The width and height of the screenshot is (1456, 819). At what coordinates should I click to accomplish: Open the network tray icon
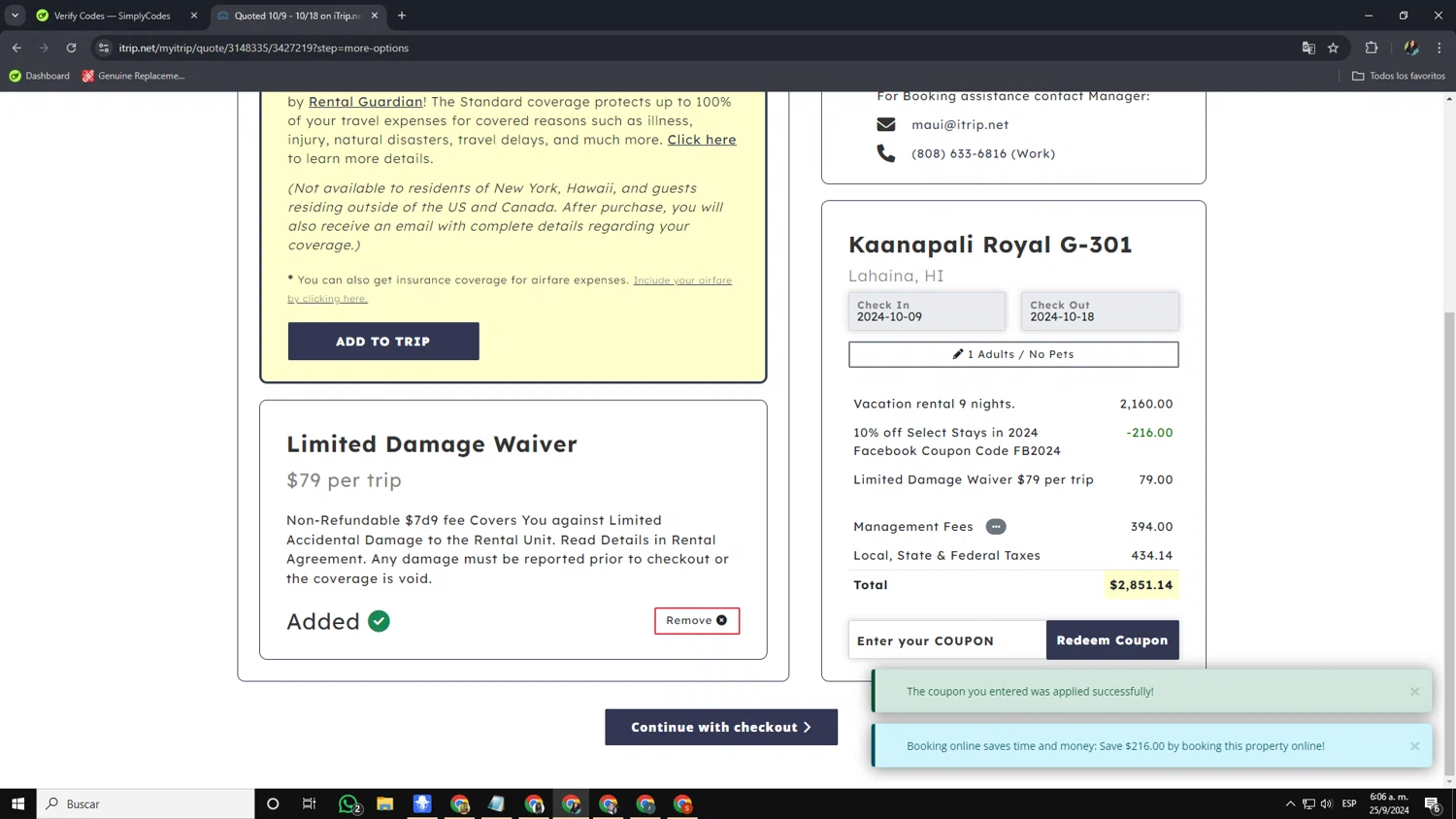coord(1308,803)
